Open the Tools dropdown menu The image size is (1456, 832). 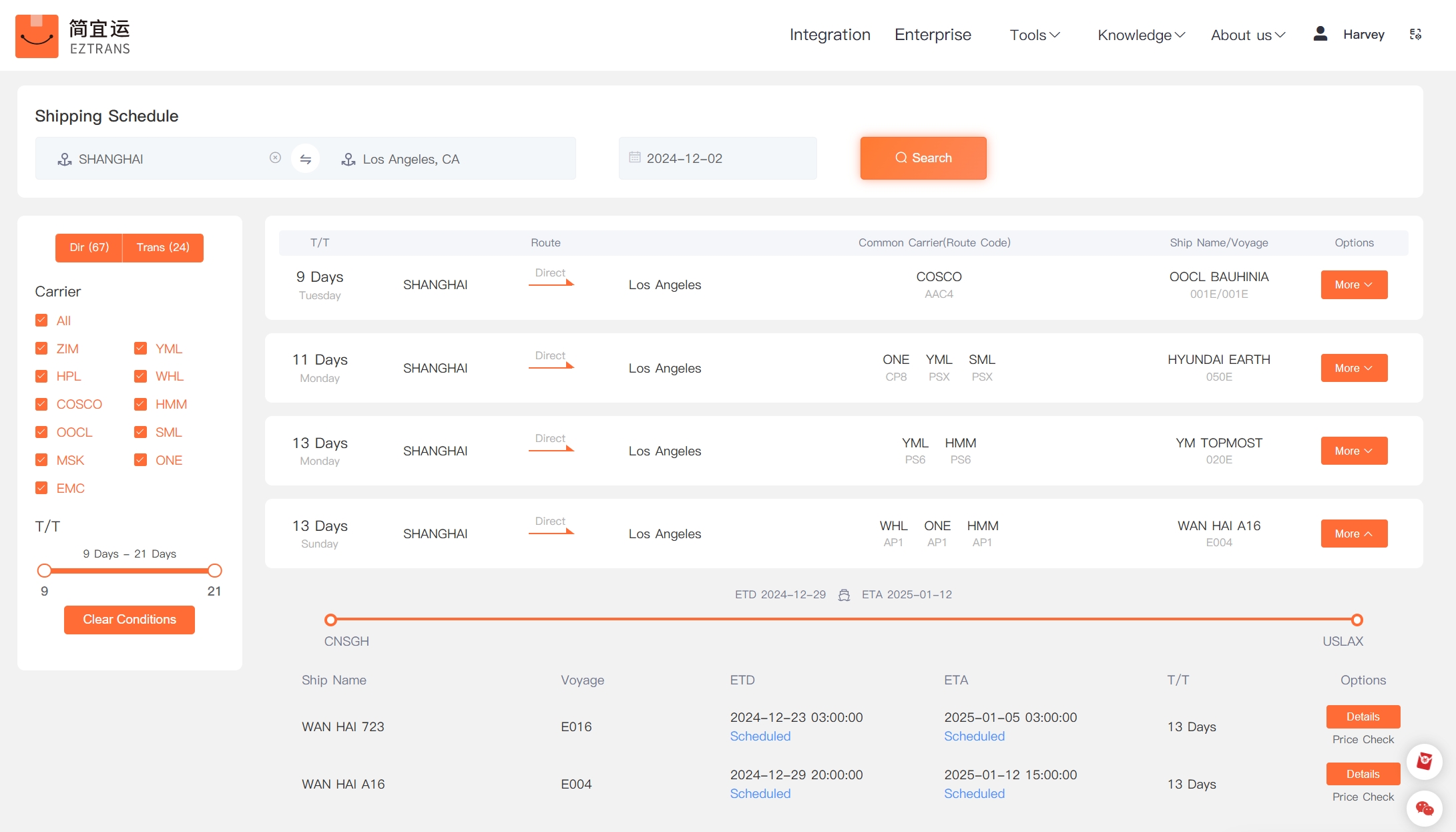point(1034,35)
